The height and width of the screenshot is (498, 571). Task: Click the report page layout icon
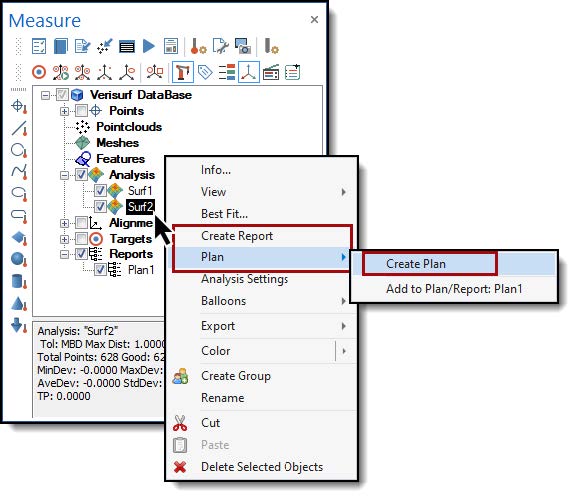(x=171, y=46)
